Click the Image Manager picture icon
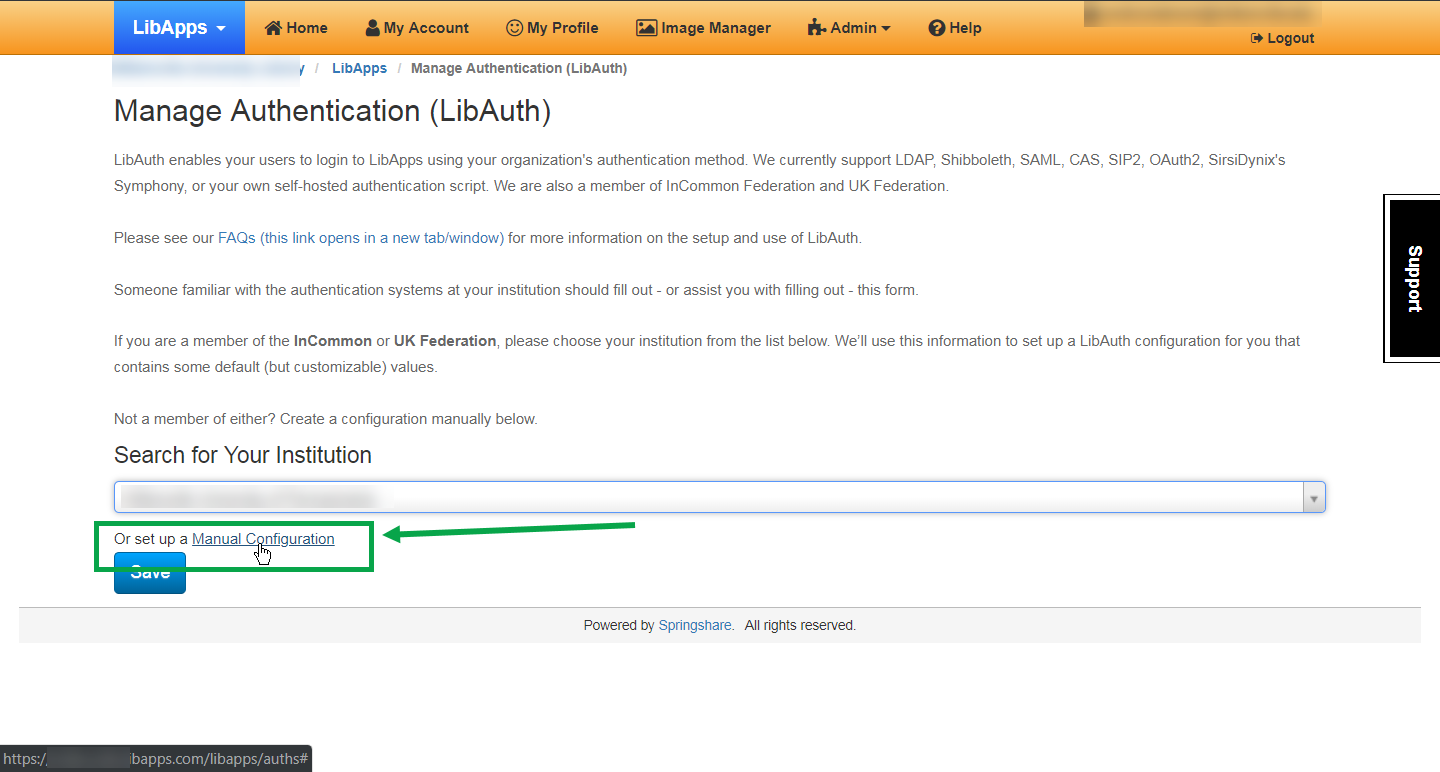 click(646, 28)
